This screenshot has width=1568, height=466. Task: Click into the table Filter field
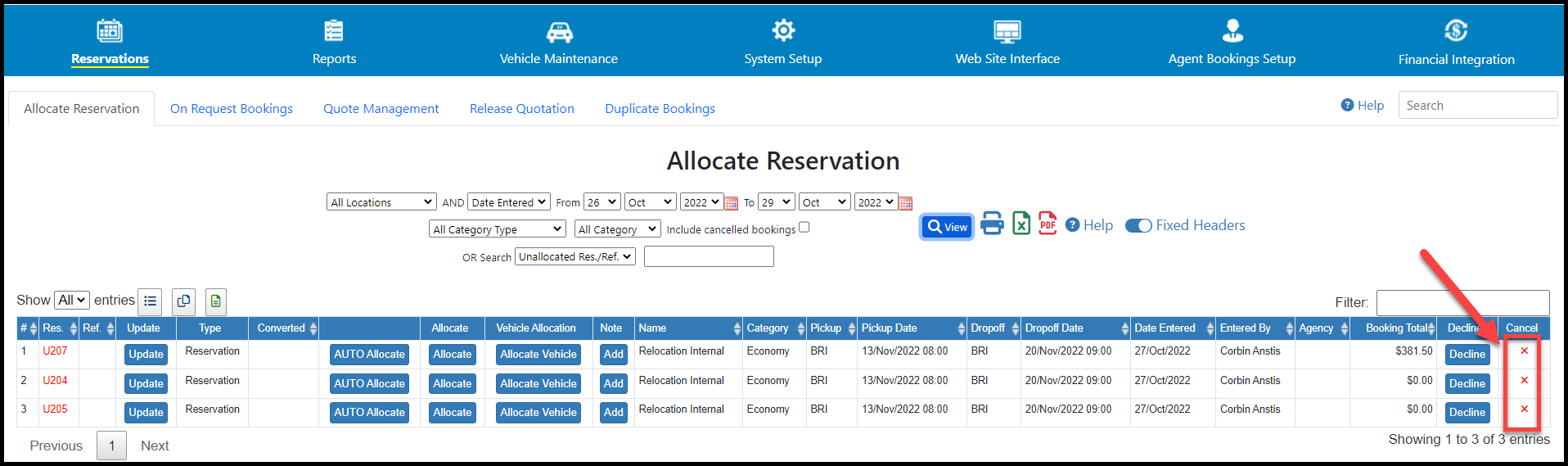coord(1462,302)
